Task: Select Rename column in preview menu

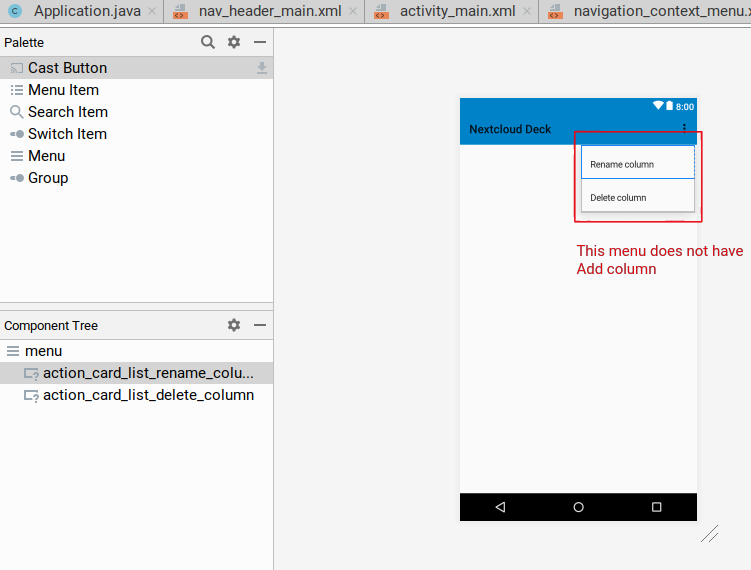Action: [x=638, y=163]
